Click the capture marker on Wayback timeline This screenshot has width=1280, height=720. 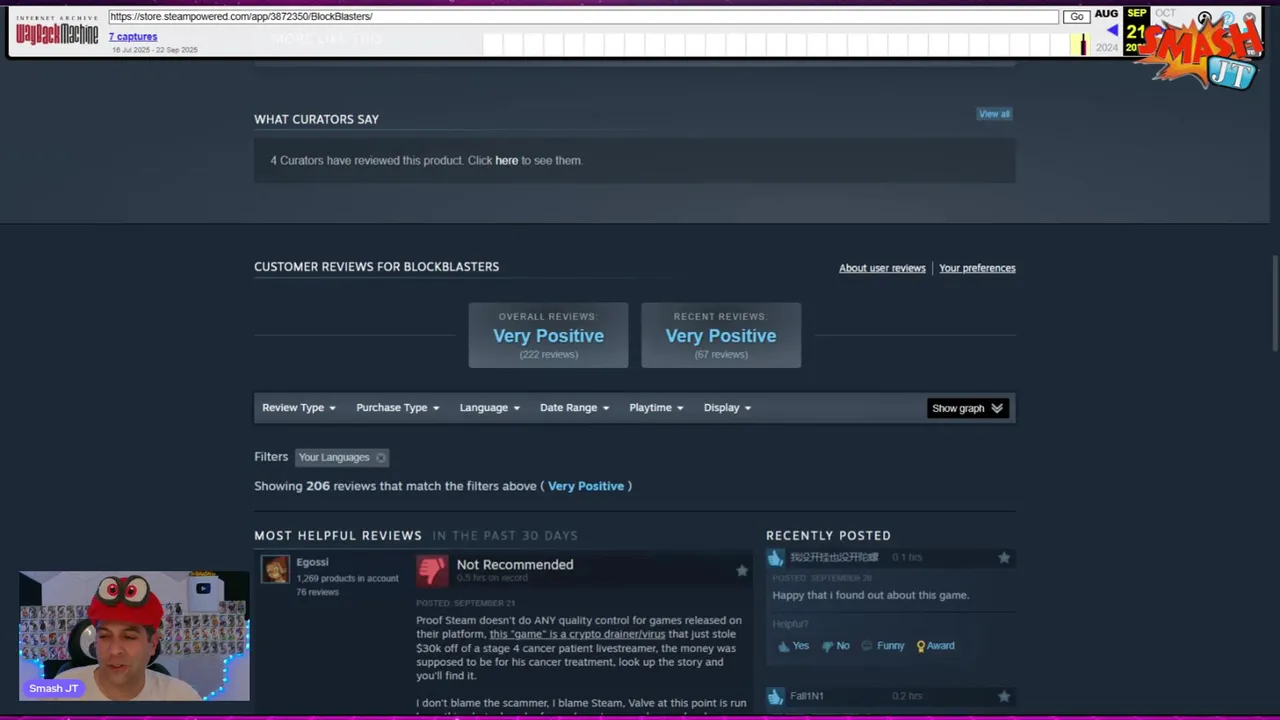[1083, 45]
